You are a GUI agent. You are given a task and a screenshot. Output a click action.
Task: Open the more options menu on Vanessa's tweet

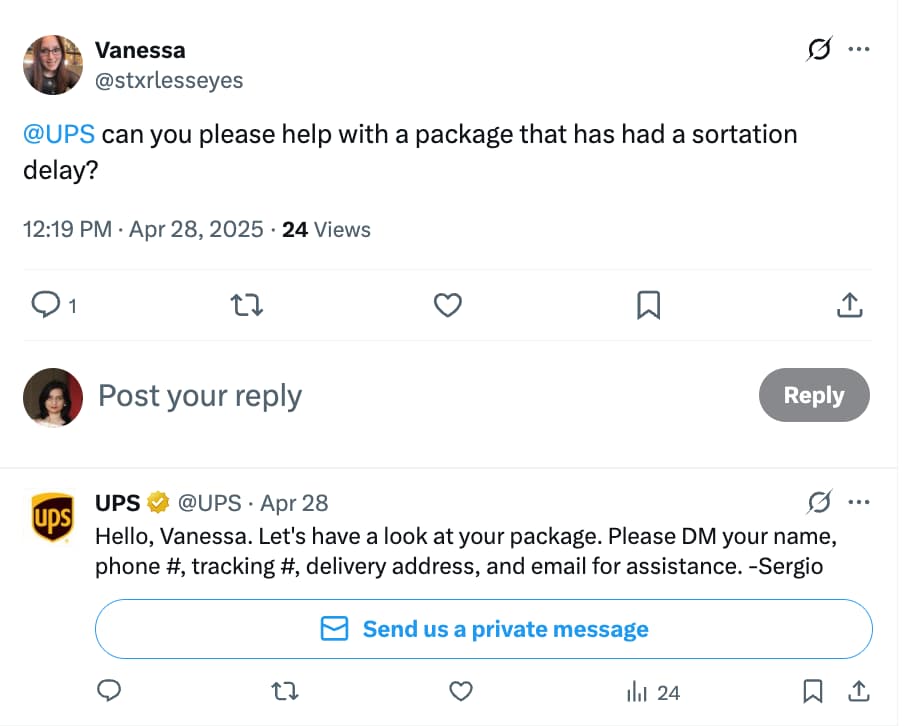(859, 49)
